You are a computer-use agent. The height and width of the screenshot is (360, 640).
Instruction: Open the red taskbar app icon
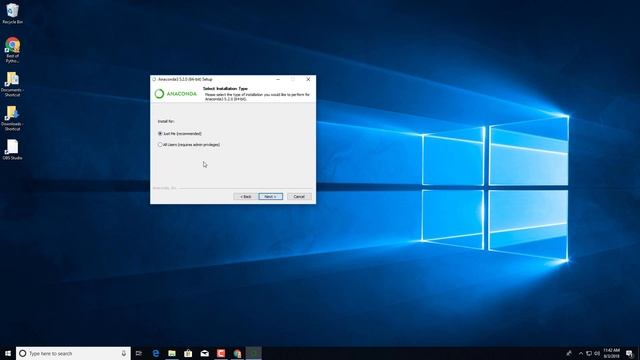pos(221,353)
